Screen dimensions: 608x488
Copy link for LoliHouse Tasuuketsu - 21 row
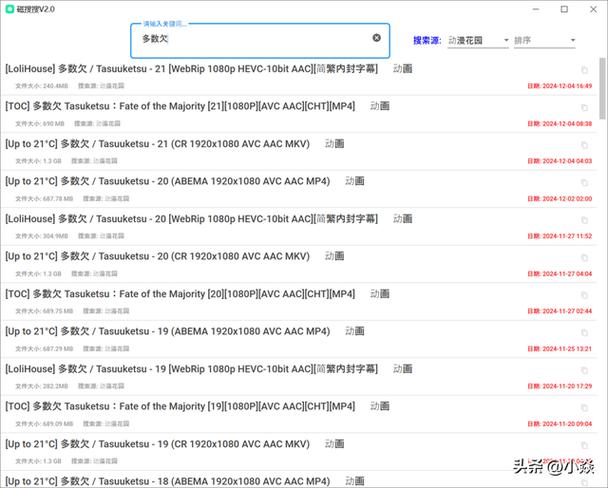584,70
